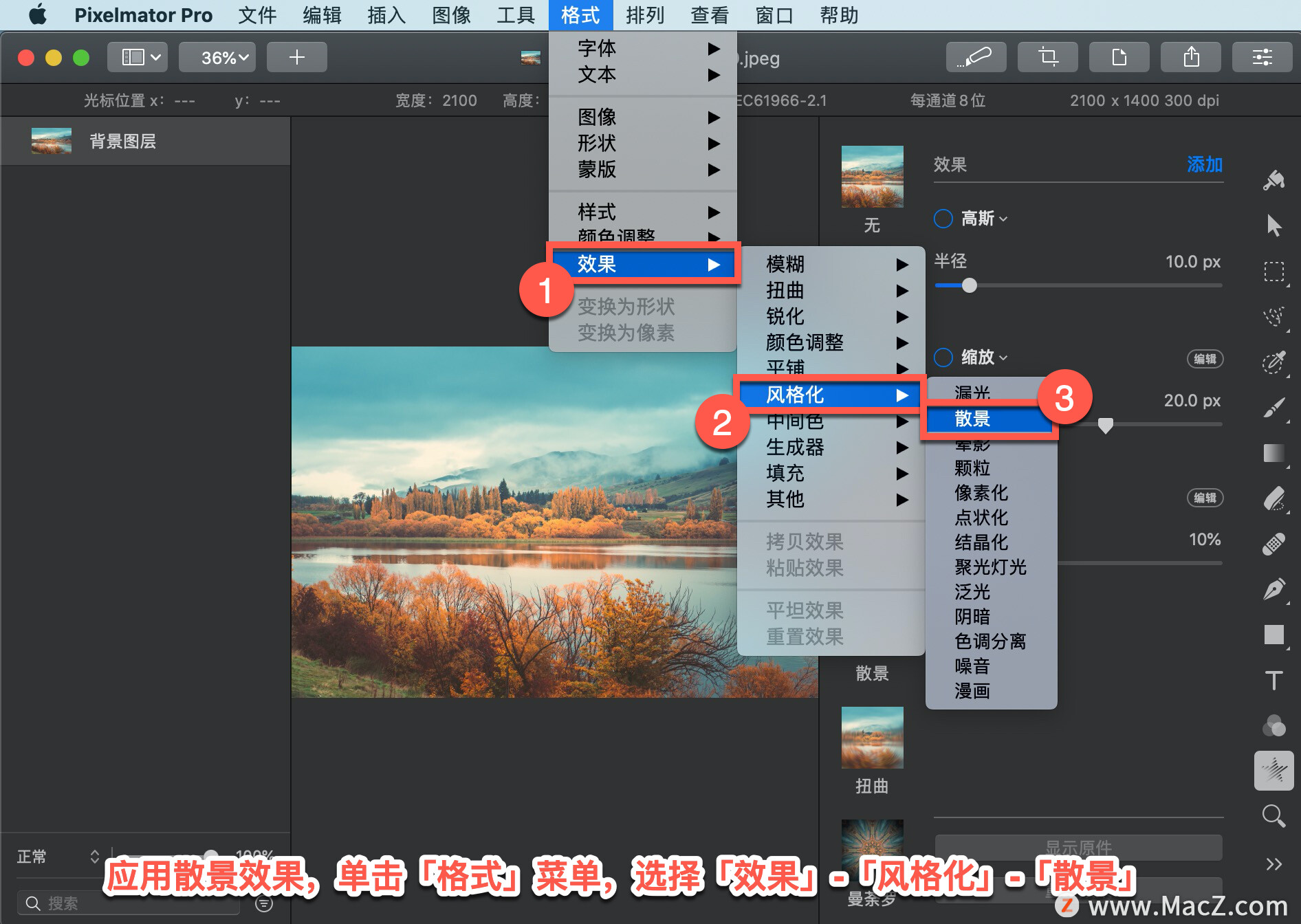
Task: Open the Color Adjustments tool
Action: (1273, 725)
